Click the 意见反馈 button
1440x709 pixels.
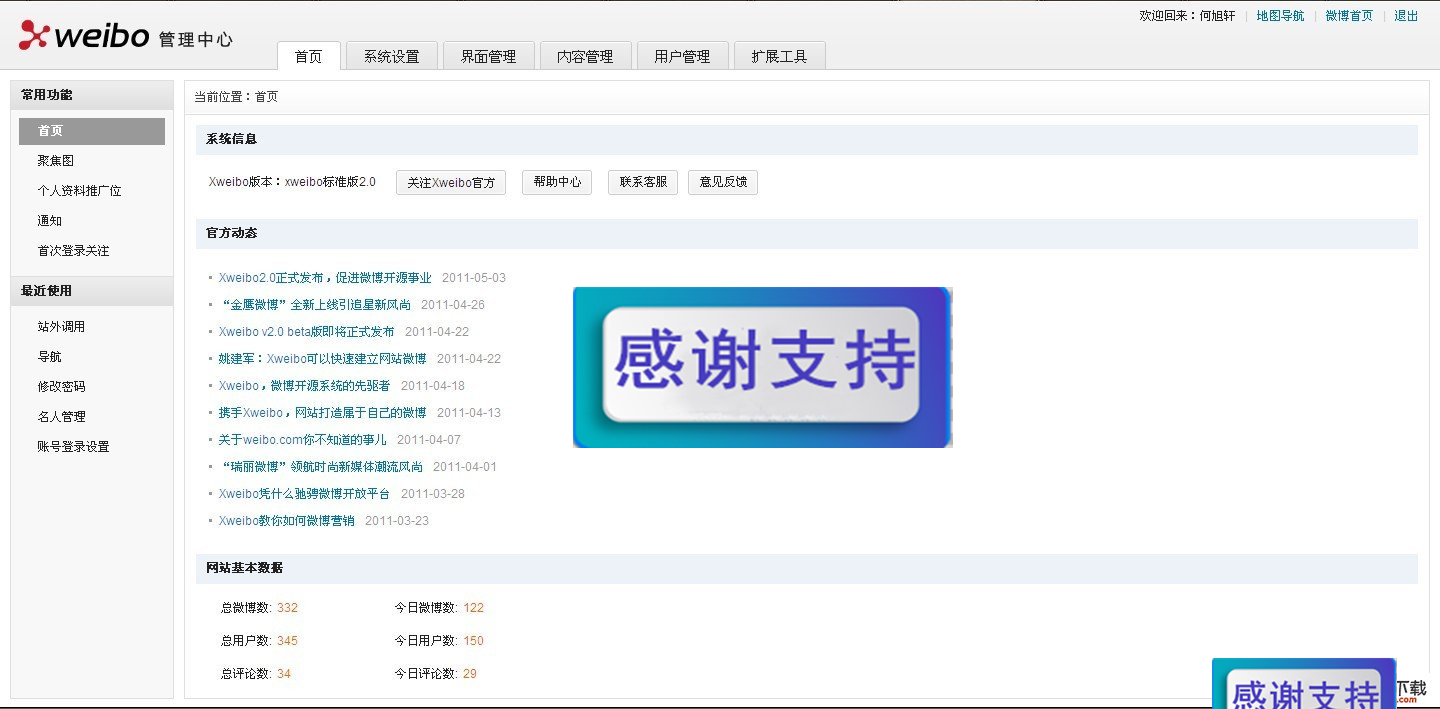[723, 182]
